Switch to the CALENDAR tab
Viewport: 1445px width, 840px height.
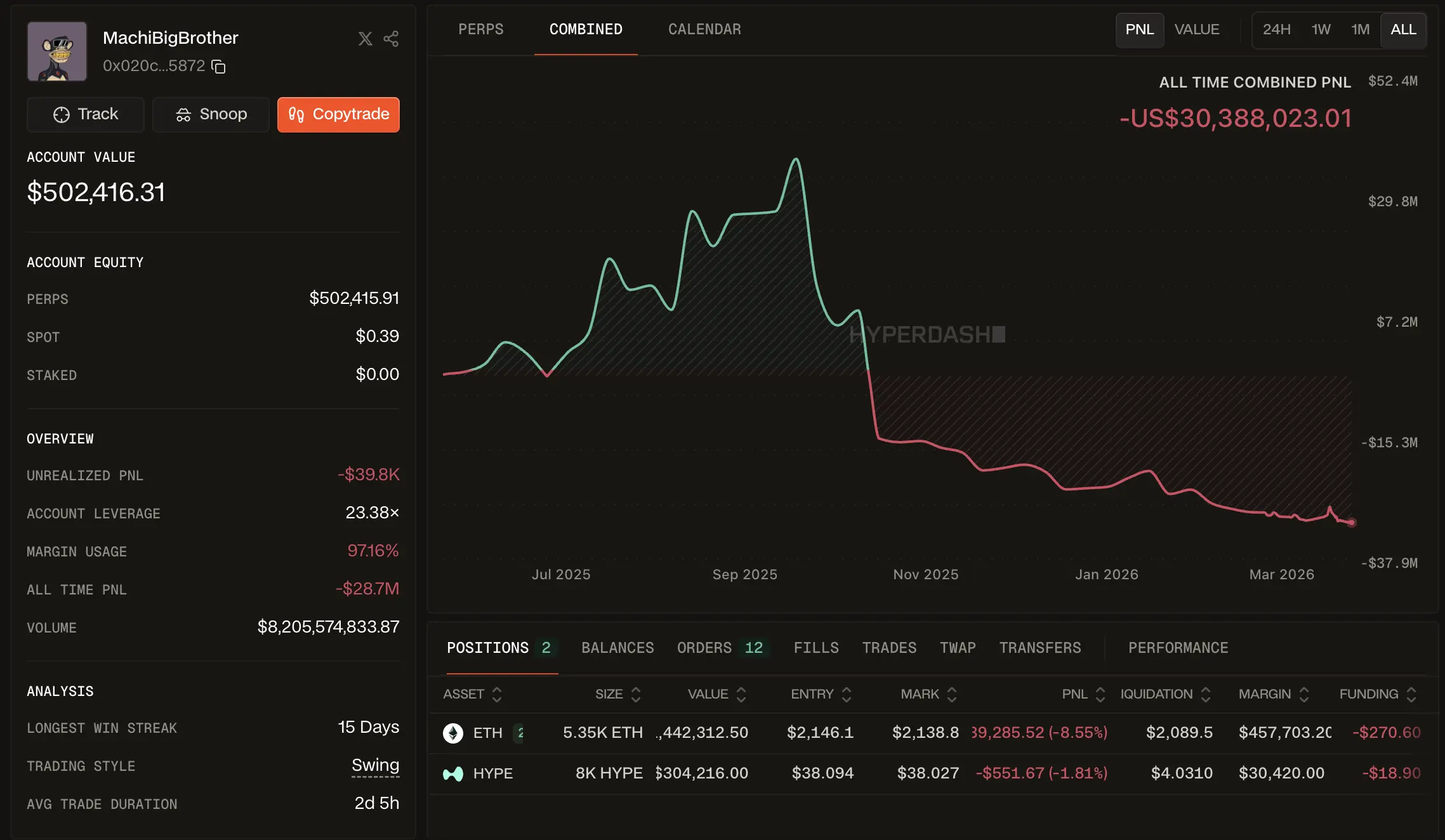click(704, 29)
